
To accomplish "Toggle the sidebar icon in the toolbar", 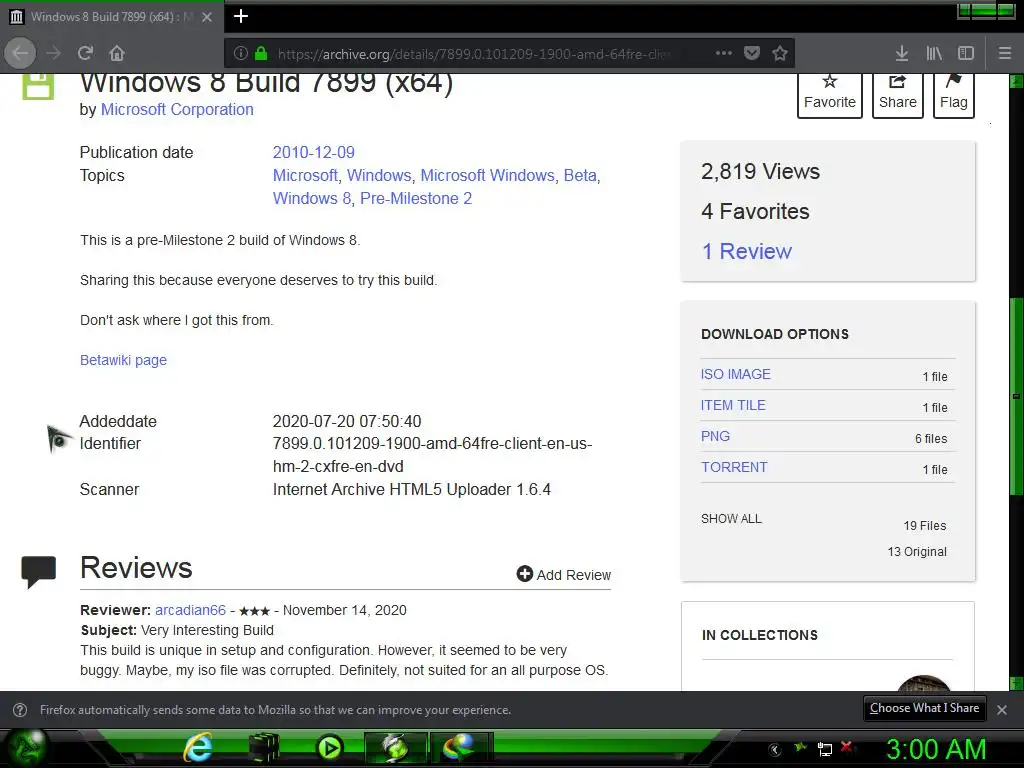I will coord(966,53).
